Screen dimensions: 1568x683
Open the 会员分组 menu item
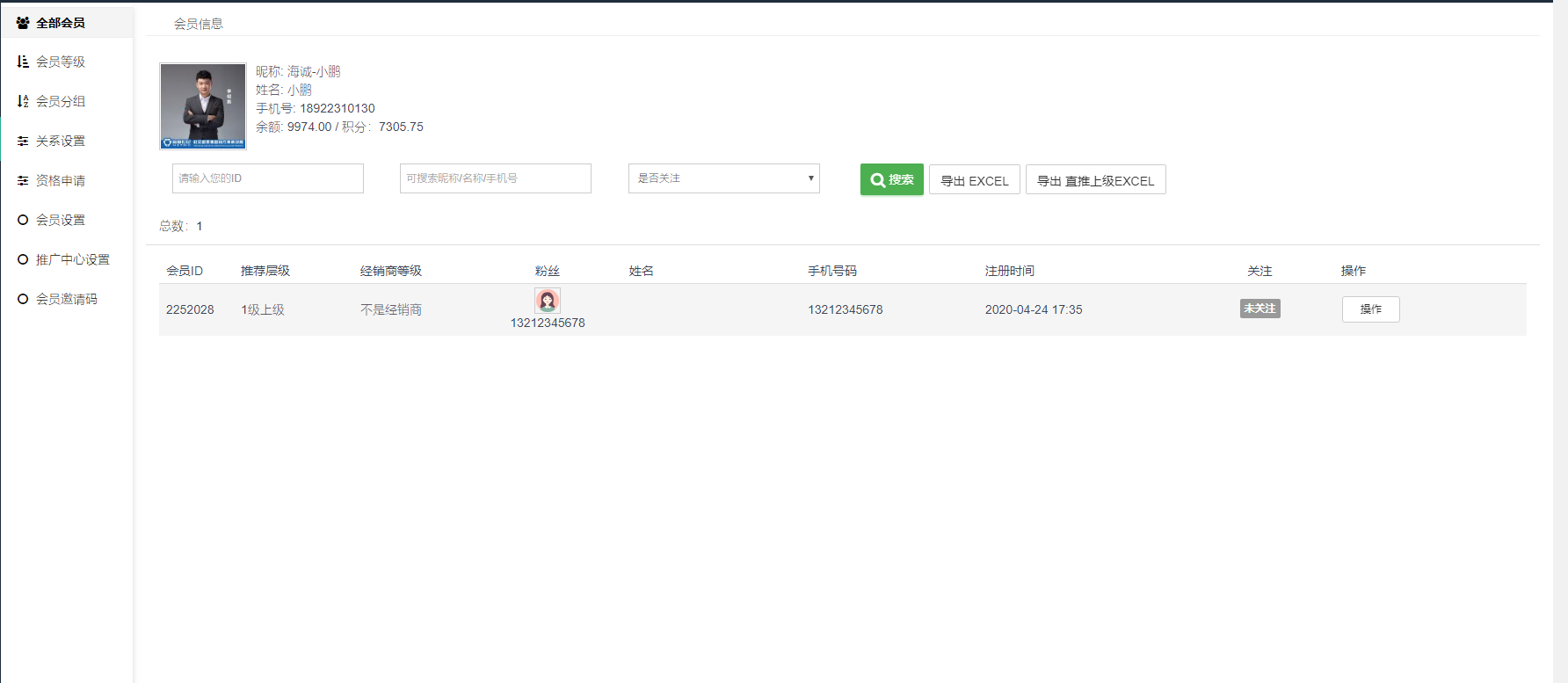click(x=67, y=101)
